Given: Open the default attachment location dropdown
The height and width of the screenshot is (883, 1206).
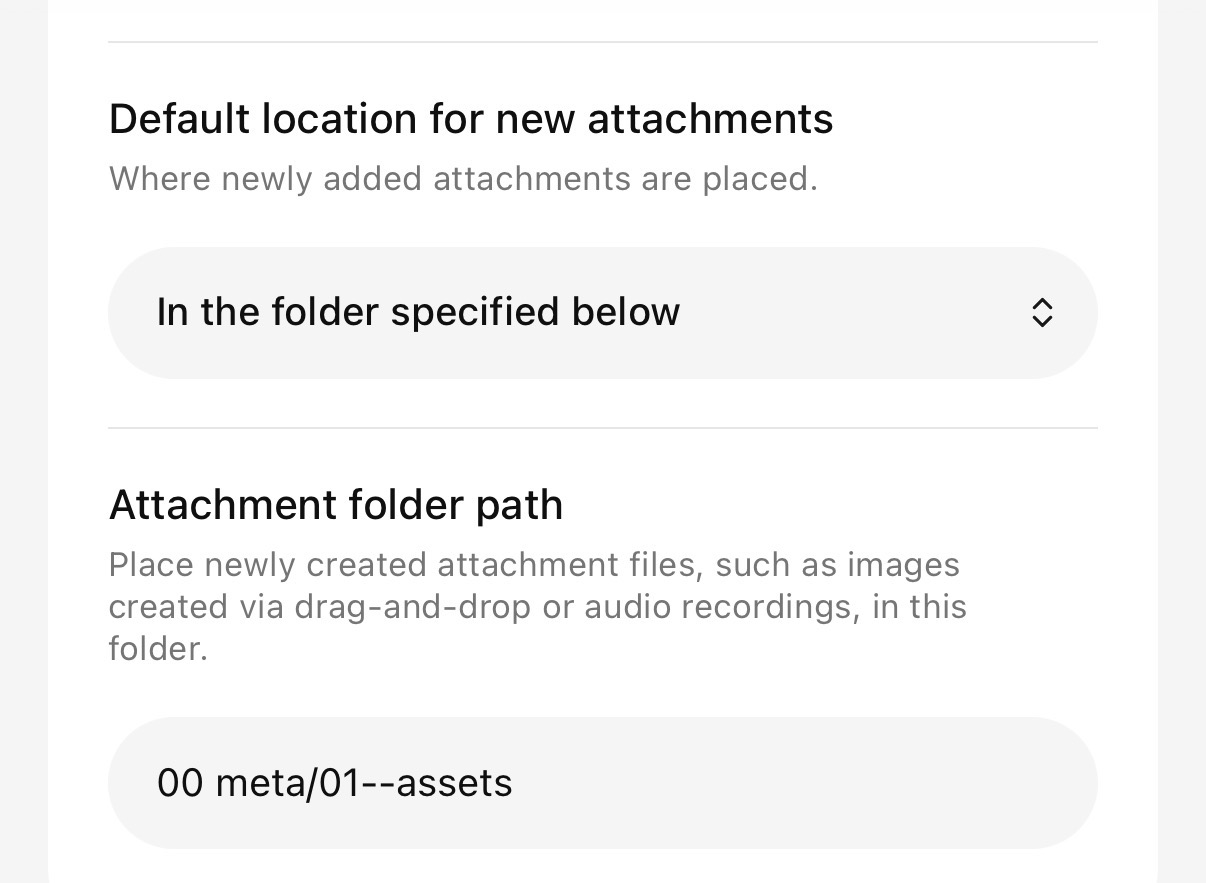Looking at the screenshot, I should tap(602, 313).
